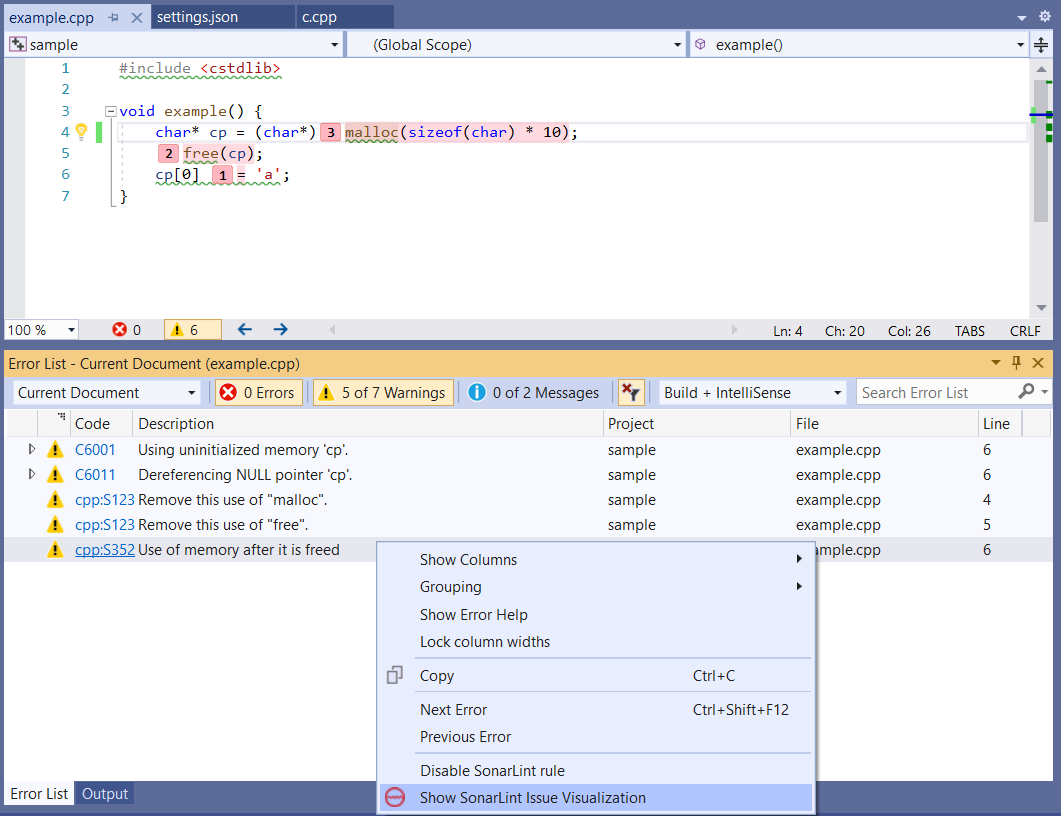The width and height of the screenshot is (1061, 816).
Task: Toggle the 0 Errors filter
Action: (259, 392)
